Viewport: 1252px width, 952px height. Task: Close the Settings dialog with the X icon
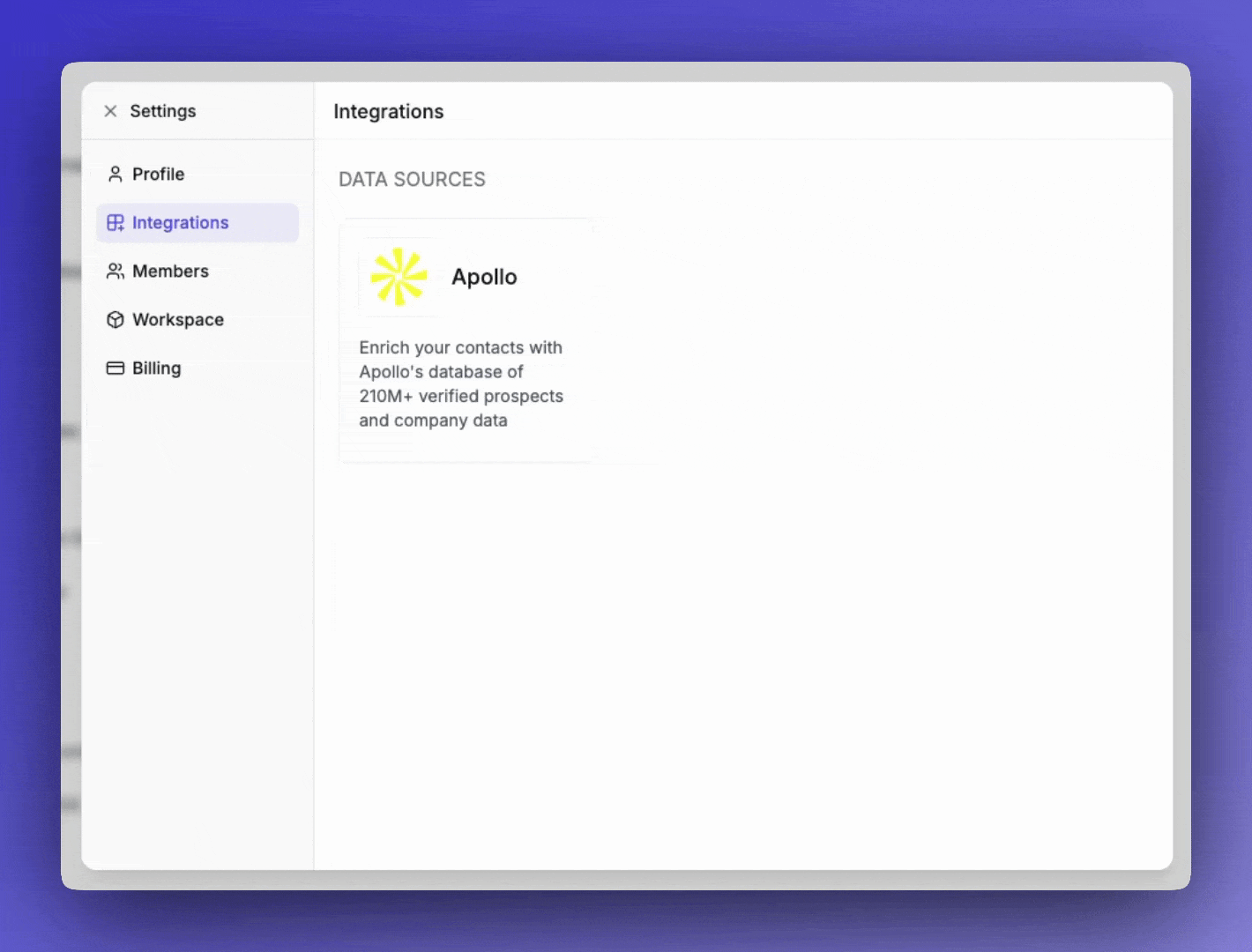click(110, 111)
